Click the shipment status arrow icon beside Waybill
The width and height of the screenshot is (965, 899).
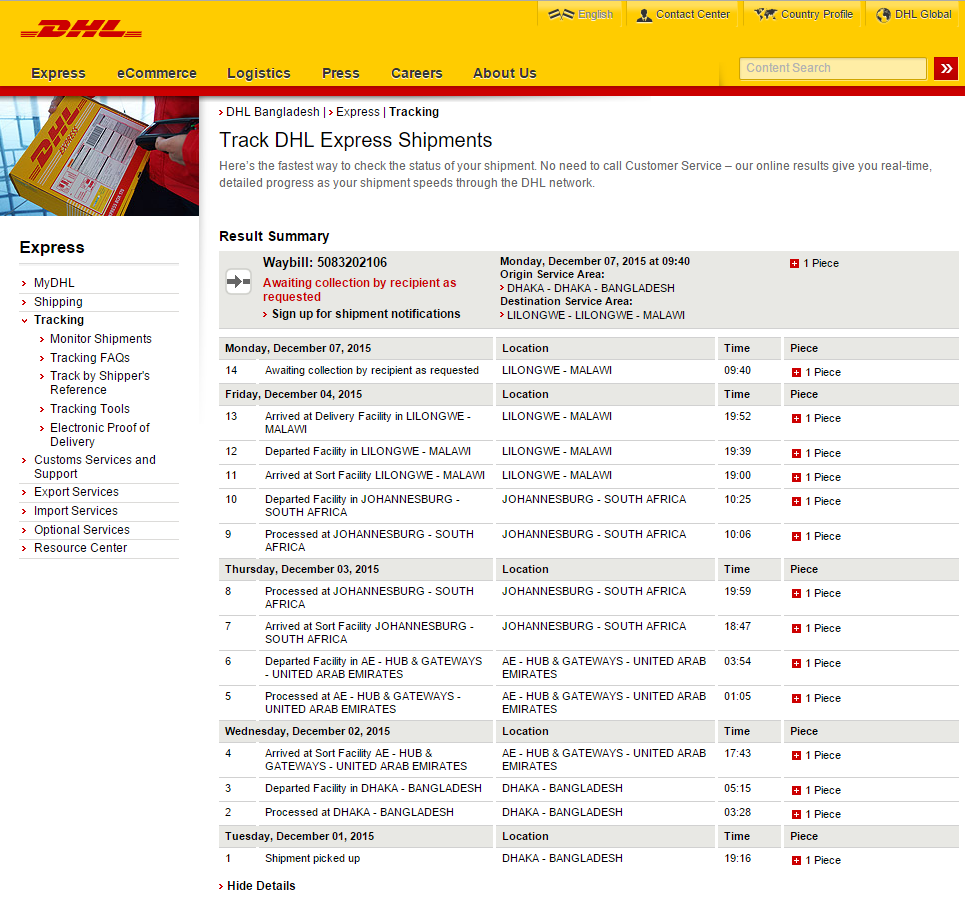[x=238, y=282]
